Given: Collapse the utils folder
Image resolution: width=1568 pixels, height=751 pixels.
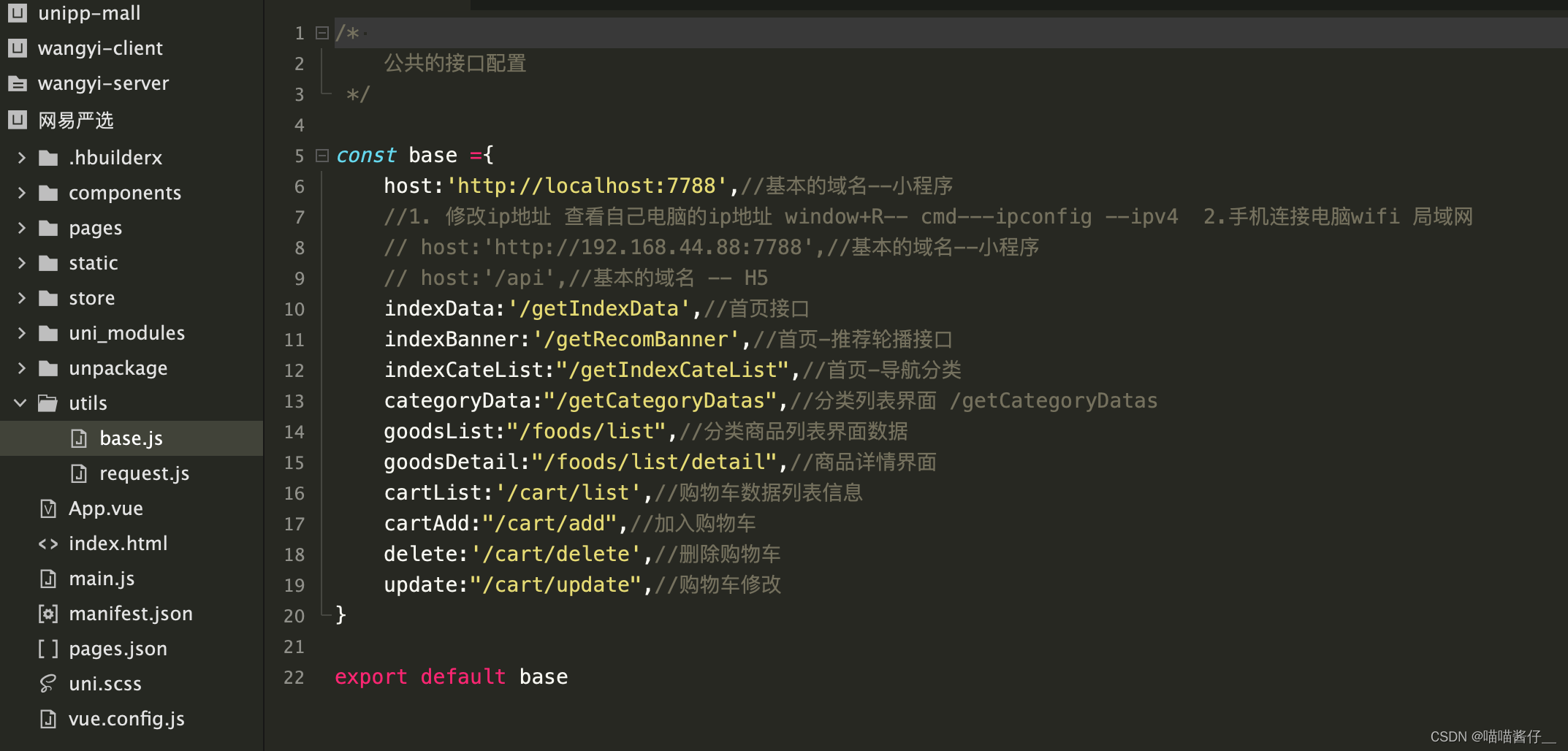Looking at the screenshot, I should point(20,403).
